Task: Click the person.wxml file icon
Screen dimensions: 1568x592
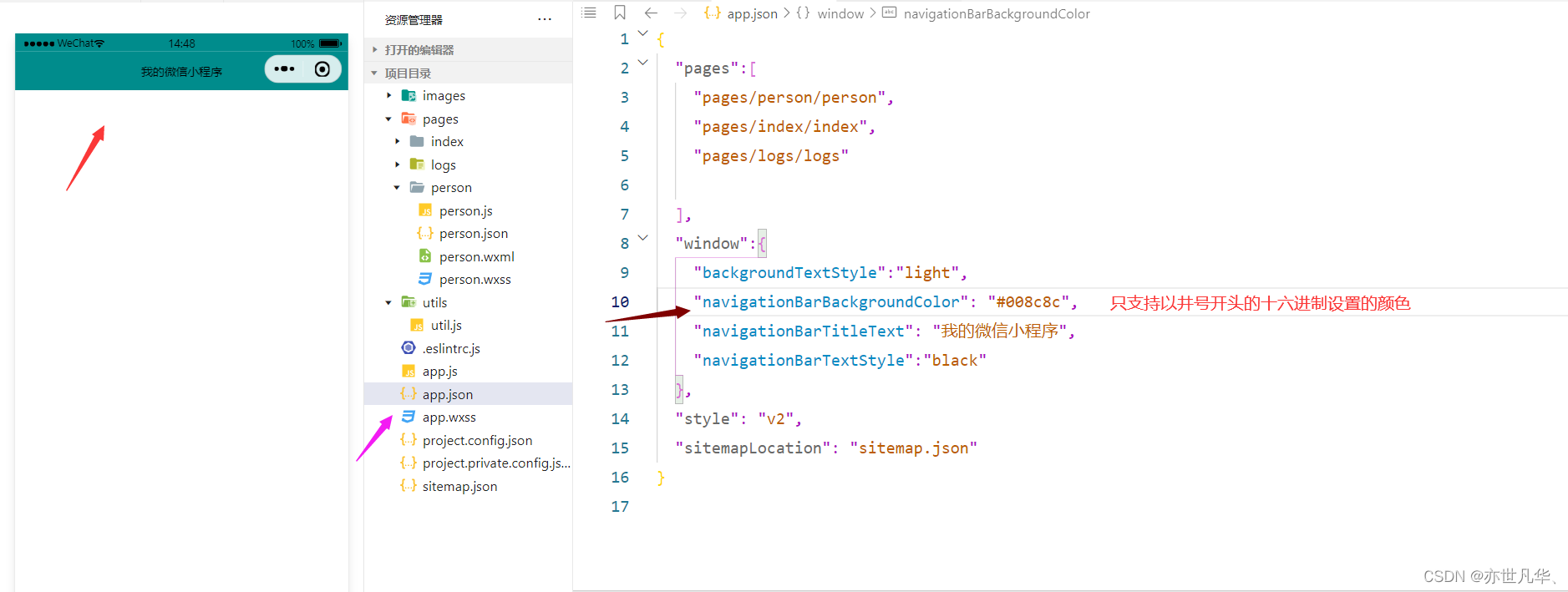Action: pos(425,256)
